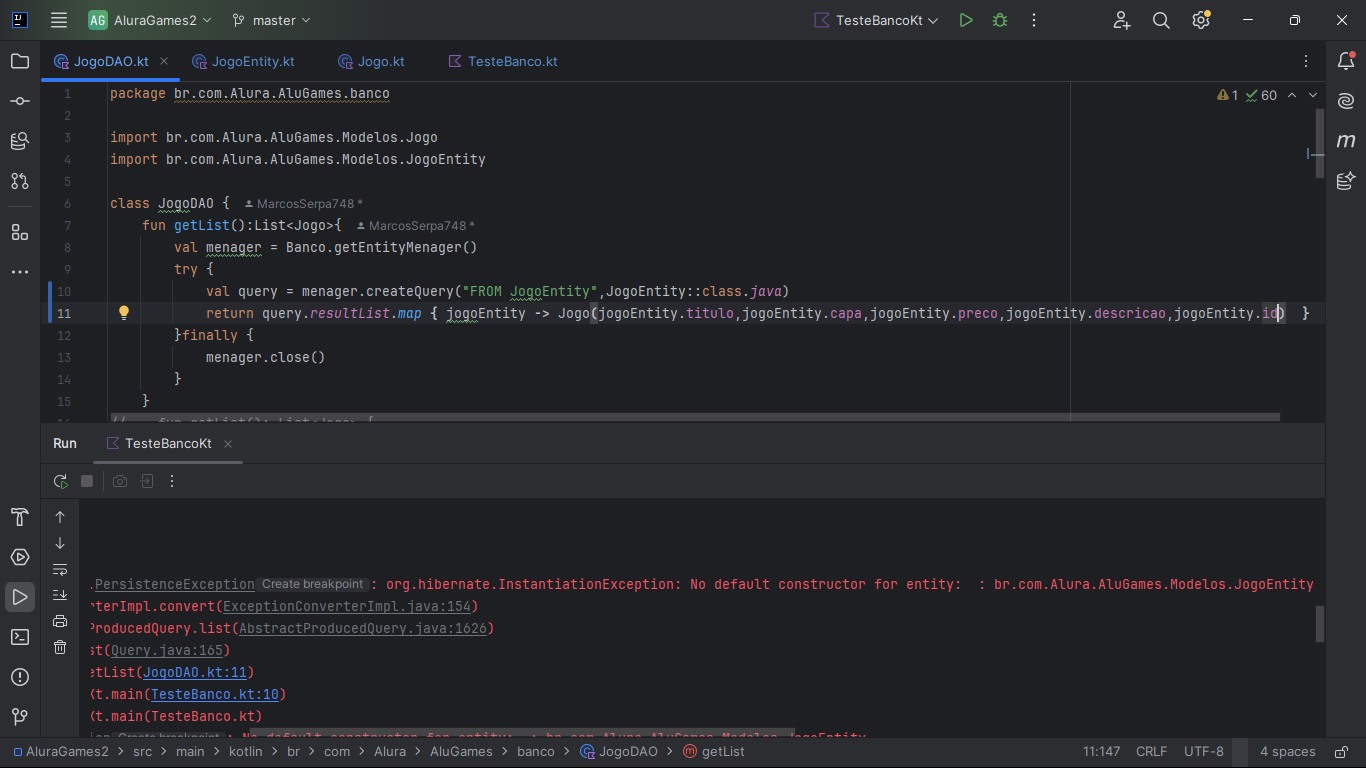Viewport: 1366px width, 768px height.
Task: Toggle scroll to end in console
Action: pyautogui.click(x=60, y=595)
